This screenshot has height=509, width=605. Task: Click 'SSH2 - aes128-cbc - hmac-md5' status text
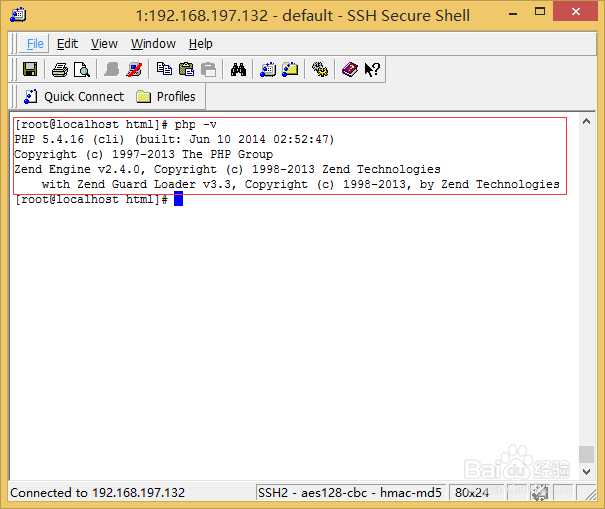[350, 493]
